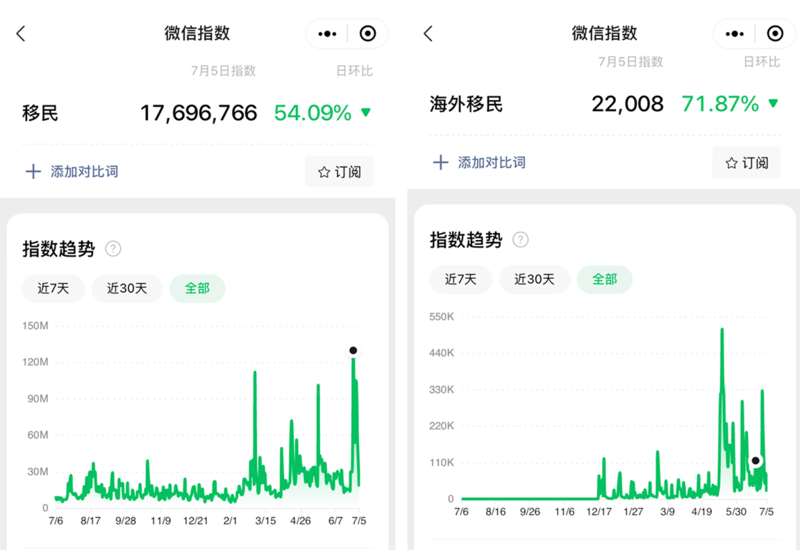Image resolution: width=800 pixels, height=550 pixels.
Task: Open the more options dots in right panel
Action: pos(734,34)
